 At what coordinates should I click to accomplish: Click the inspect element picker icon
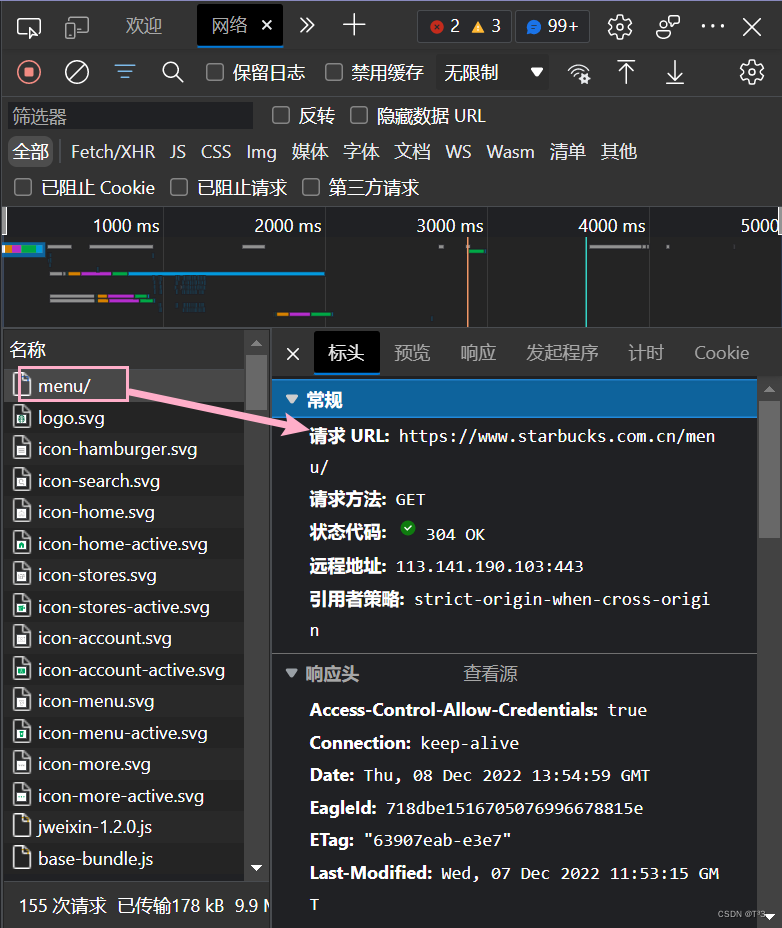click(x=28, y=27)
